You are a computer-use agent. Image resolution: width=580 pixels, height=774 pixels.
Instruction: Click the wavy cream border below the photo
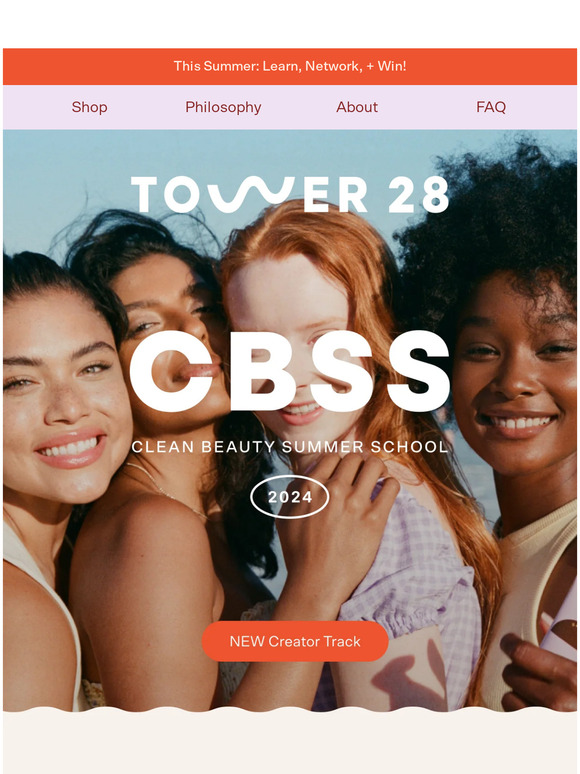pos(290,712)
